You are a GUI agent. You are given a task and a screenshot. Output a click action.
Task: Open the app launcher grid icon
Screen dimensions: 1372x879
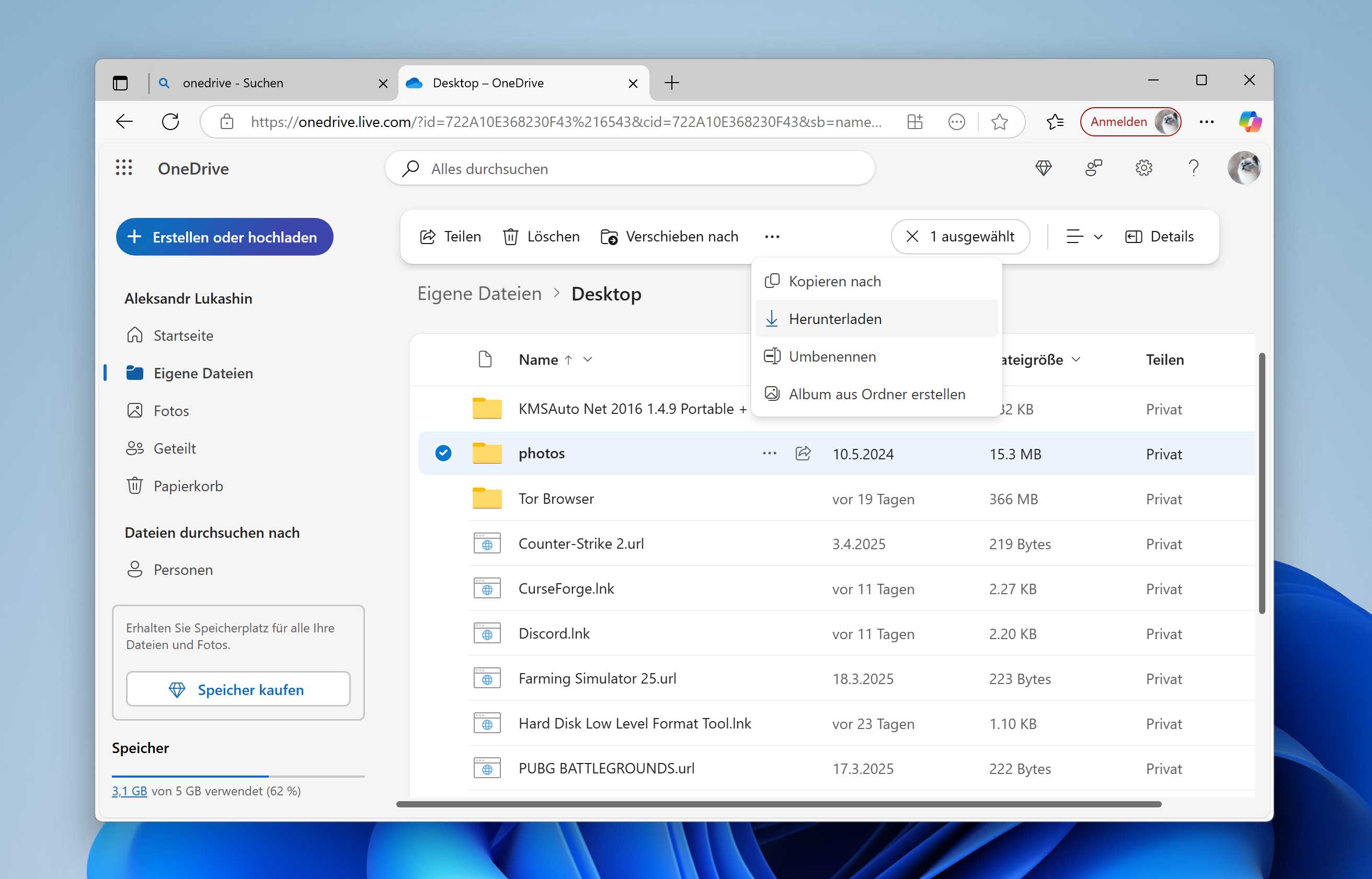click(124, 168)
